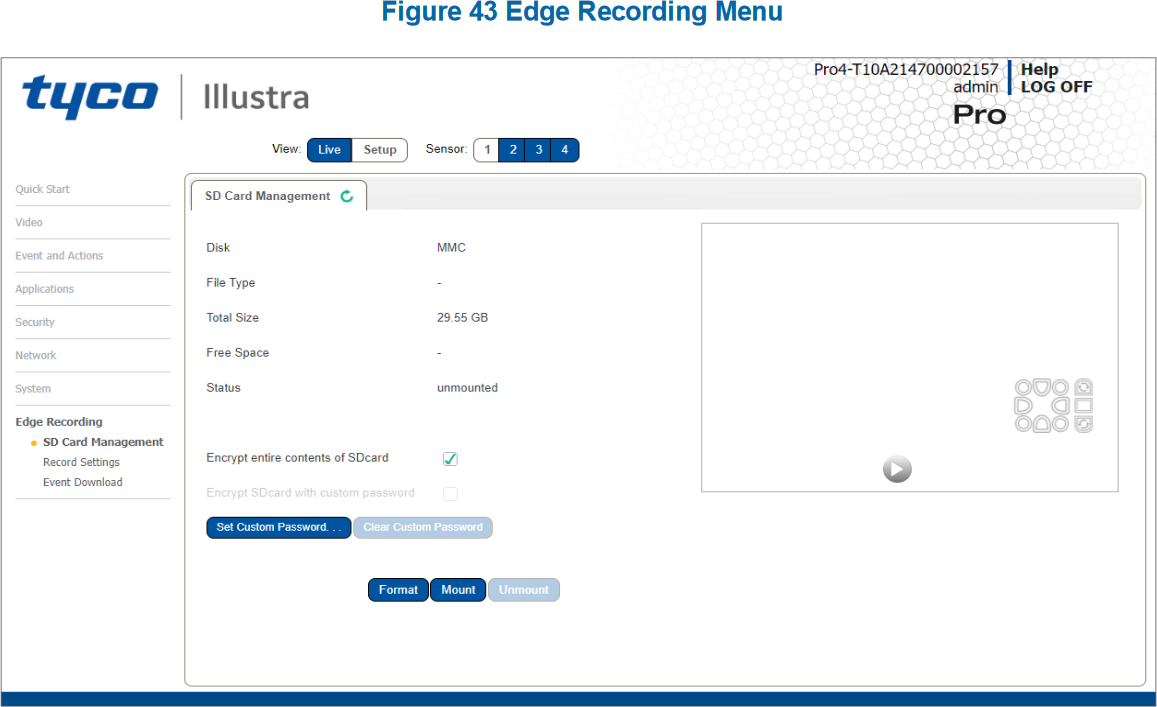Open Record Settings from the sidebar
The image size is (1157, 707).
tap(81, 461)
